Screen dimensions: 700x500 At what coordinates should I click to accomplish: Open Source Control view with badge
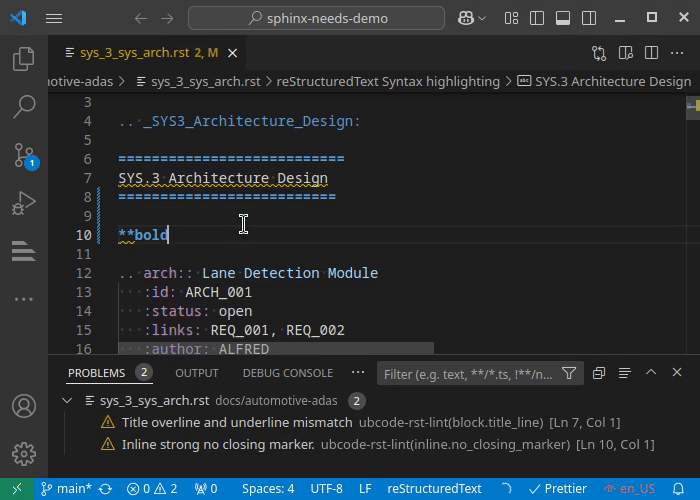(23, 155)
